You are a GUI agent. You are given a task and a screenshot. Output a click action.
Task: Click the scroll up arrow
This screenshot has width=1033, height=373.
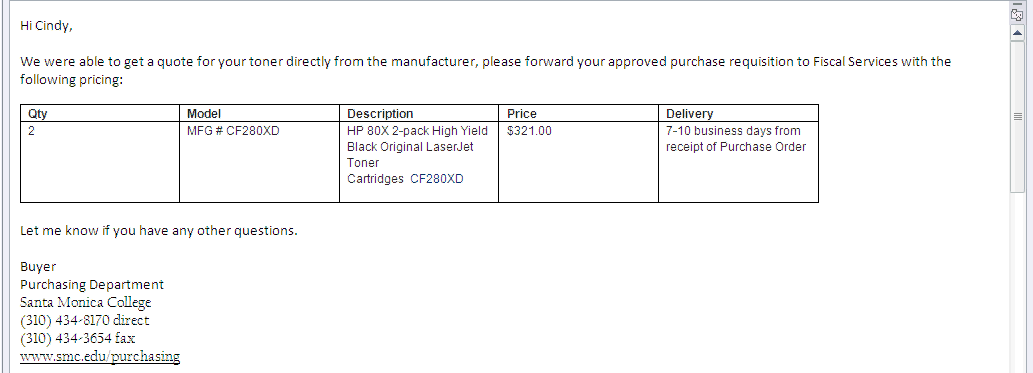[x=1017, y=32]
